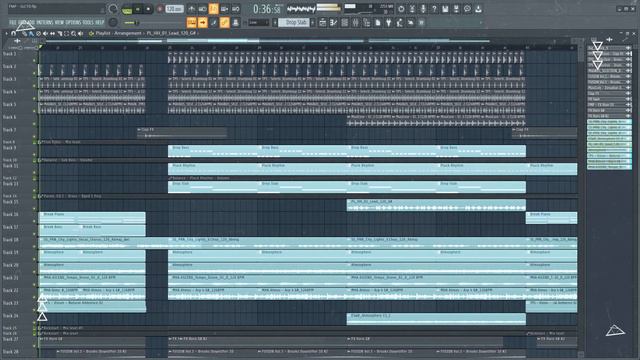Choose the Select (dashed box) tool in playlist
This screenshot has height=360, width=640.
[x=67, y=33]
